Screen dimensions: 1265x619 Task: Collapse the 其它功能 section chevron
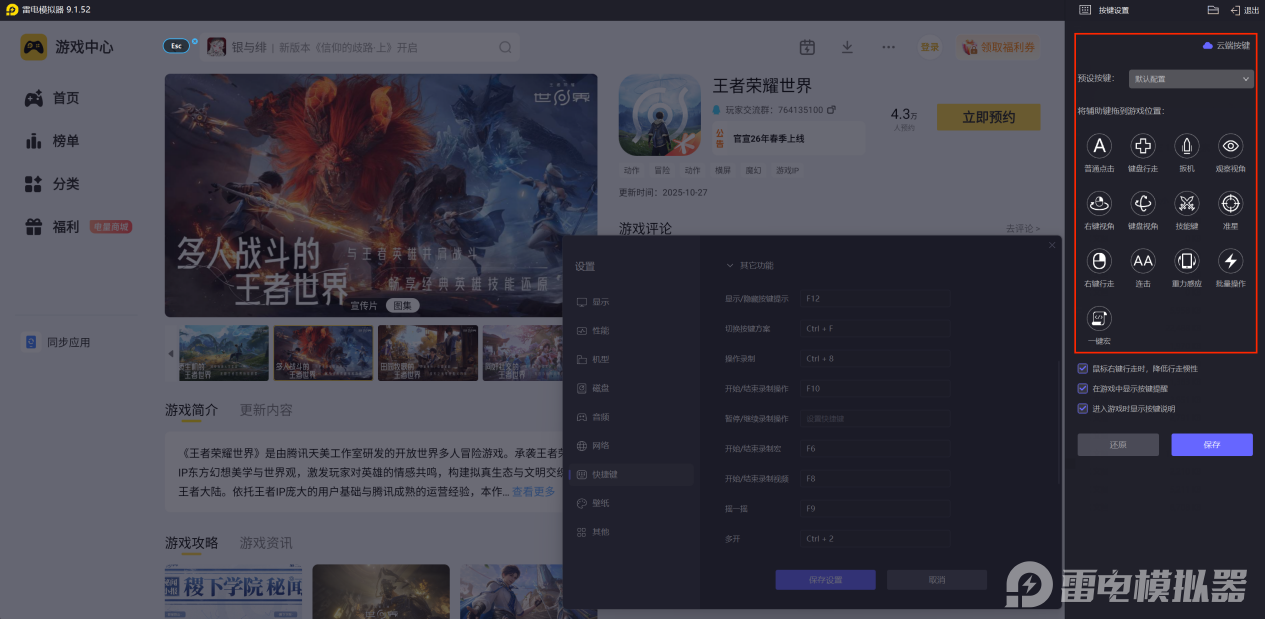click(x=729, y=266)
